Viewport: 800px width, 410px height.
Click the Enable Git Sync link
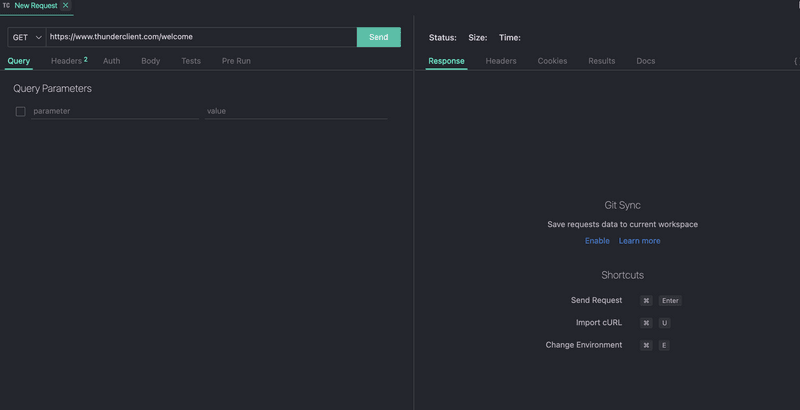point(597,241)
